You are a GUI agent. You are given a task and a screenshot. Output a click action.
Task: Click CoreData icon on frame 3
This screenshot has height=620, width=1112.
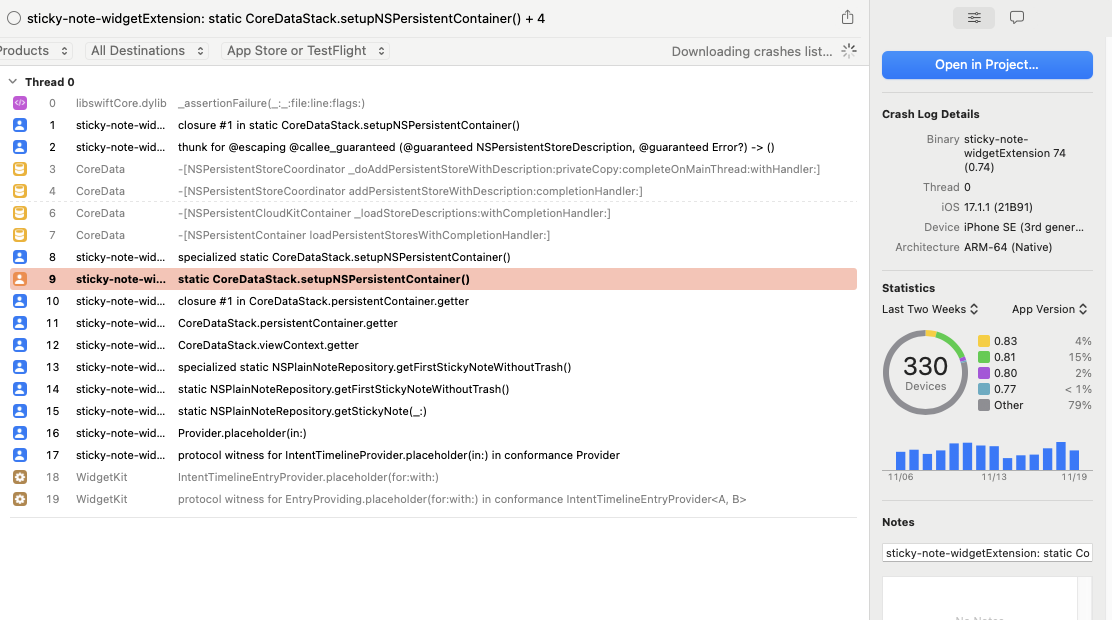point(20,169)
